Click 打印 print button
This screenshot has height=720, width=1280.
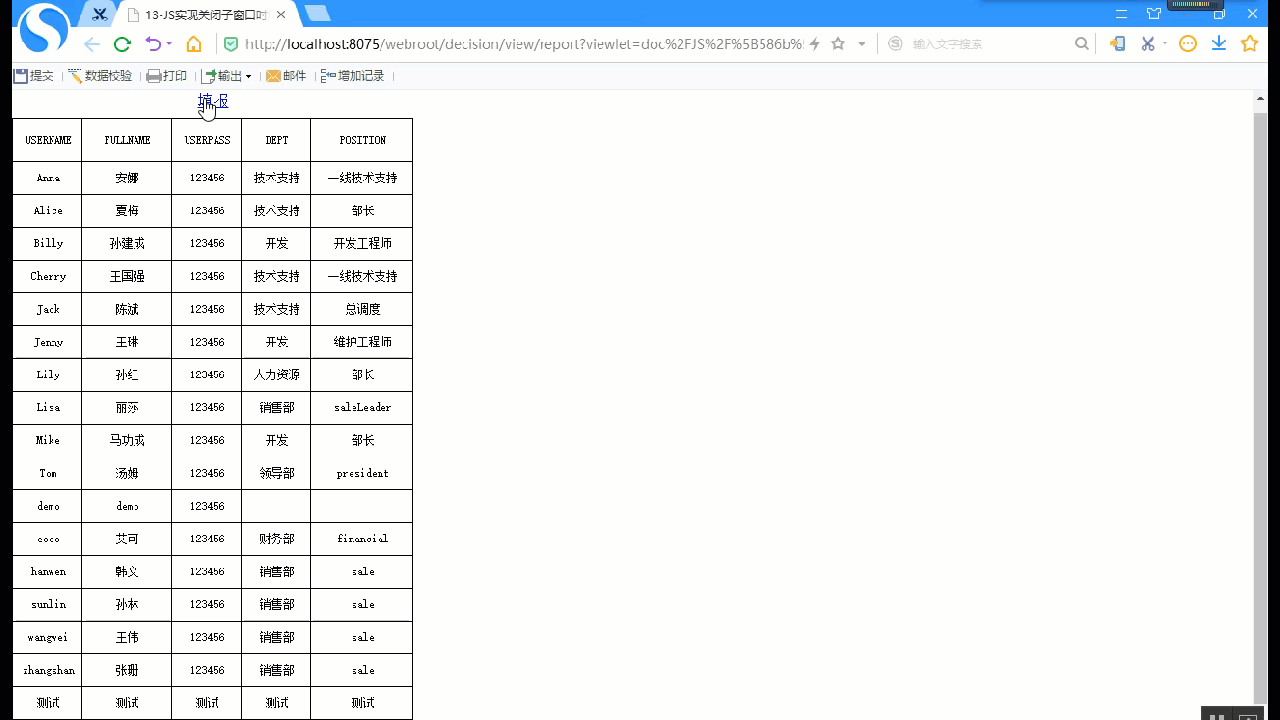[x=167, y=76]
